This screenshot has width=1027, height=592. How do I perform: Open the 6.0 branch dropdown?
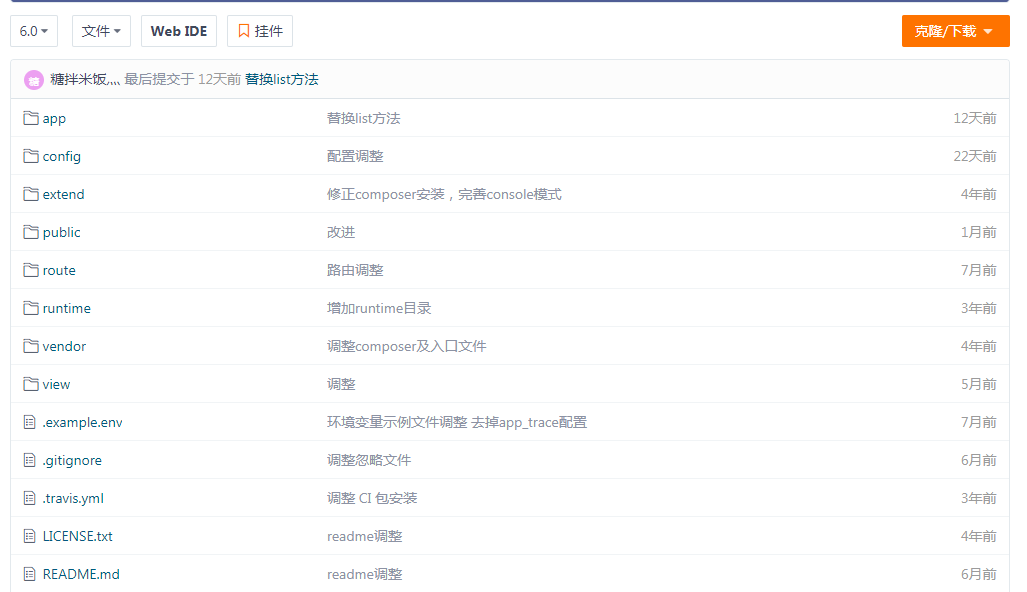tap(34, 31)
